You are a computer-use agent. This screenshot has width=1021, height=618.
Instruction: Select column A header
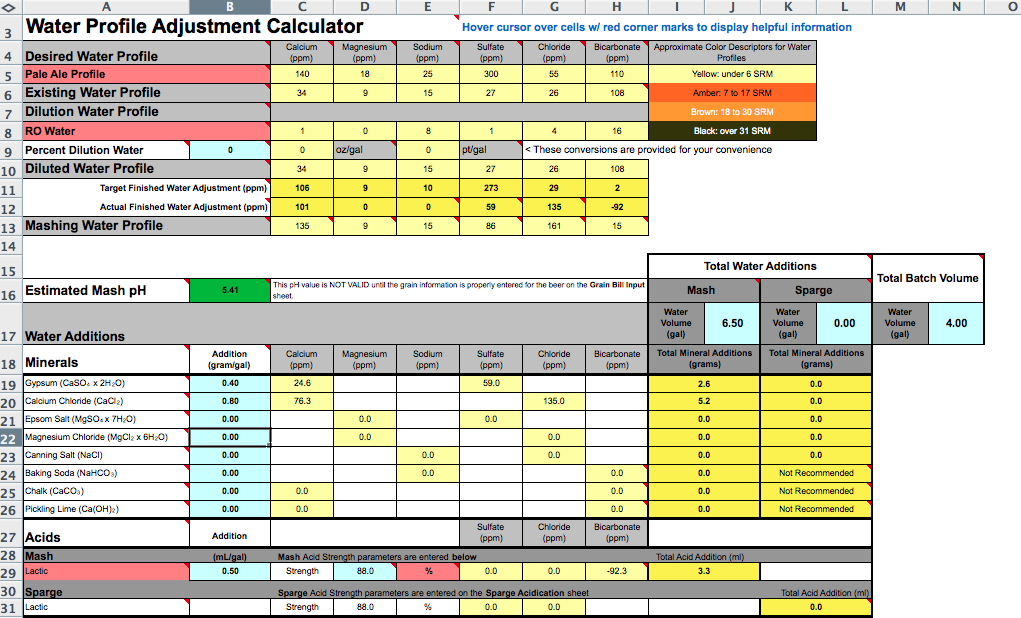coord(106,7)
